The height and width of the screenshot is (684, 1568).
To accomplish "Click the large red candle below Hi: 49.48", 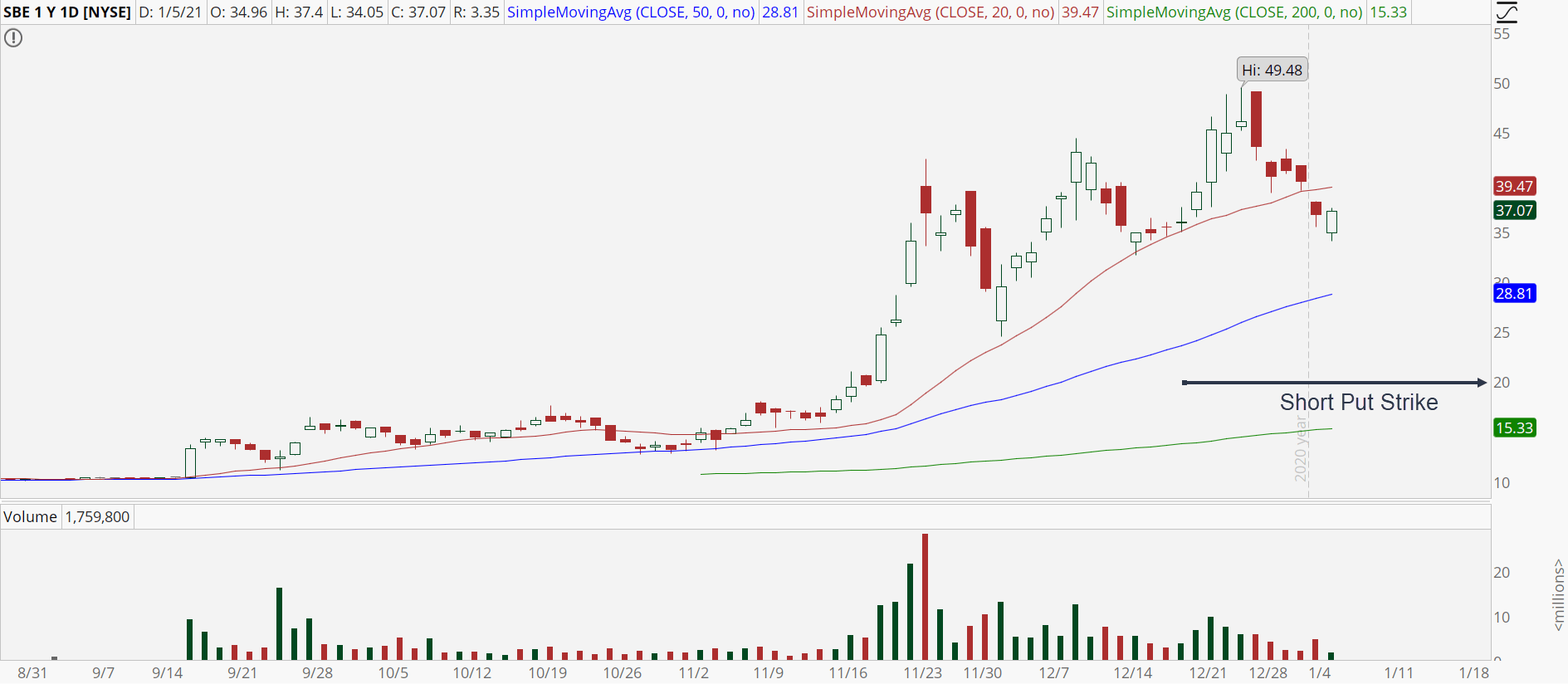I will tap(1257, 120).
